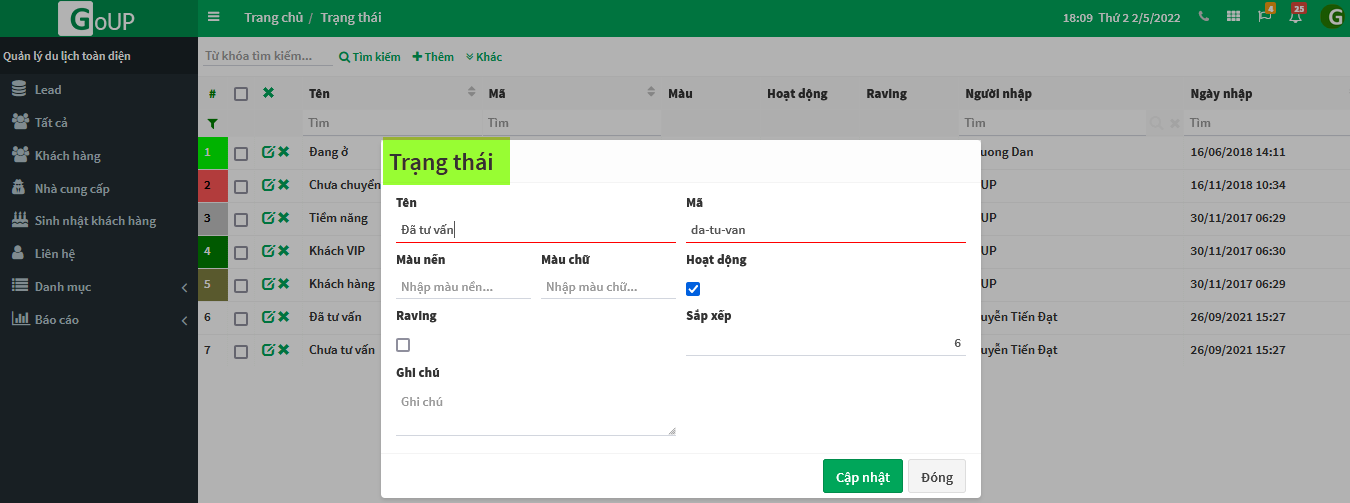Image resolution: width=1350 pixels, height=503 pixels.
Task: Click the Ghi chú textarea
Action: tap(535, 412)
